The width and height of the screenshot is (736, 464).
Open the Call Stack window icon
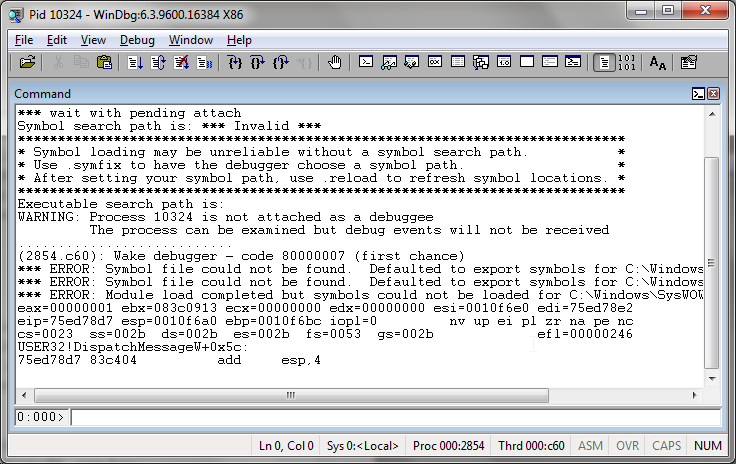tap(481, 62)
